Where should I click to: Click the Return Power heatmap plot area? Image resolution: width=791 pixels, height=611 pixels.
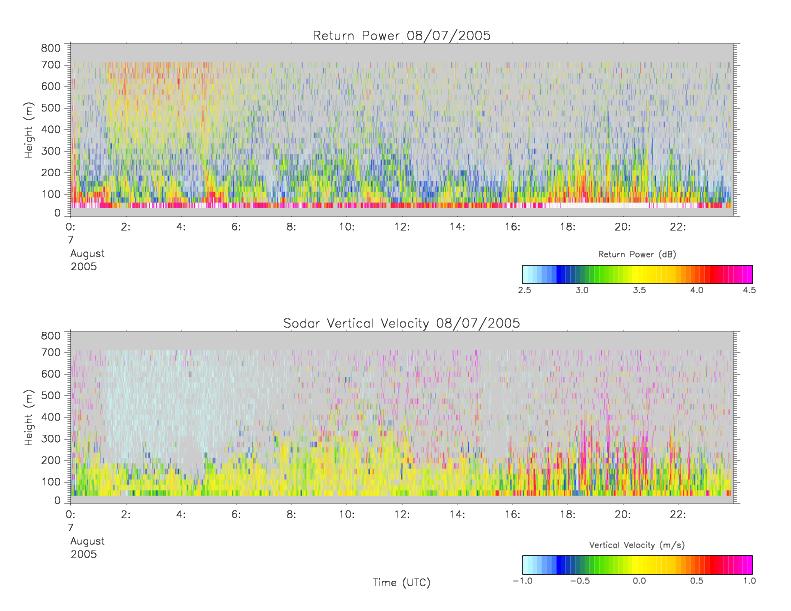coord(402,130)
